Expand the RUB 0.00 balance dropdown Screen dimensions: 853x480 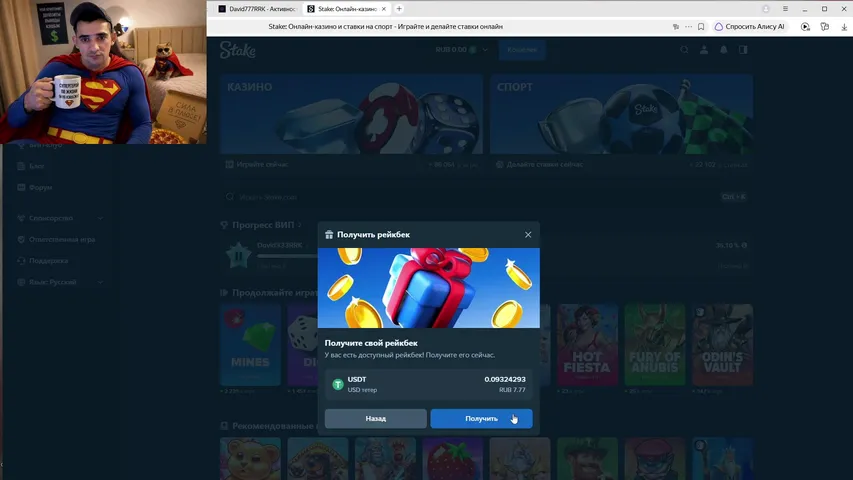click(461, 50)
